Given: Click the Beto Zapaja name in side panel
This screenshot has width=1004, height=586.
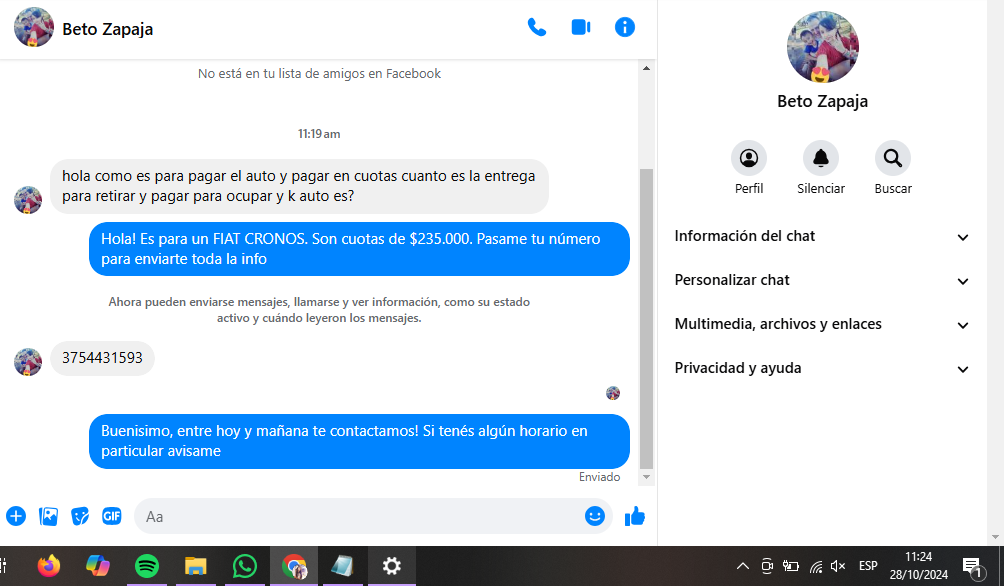Looking at the screenshot, I should coord(823,101).
